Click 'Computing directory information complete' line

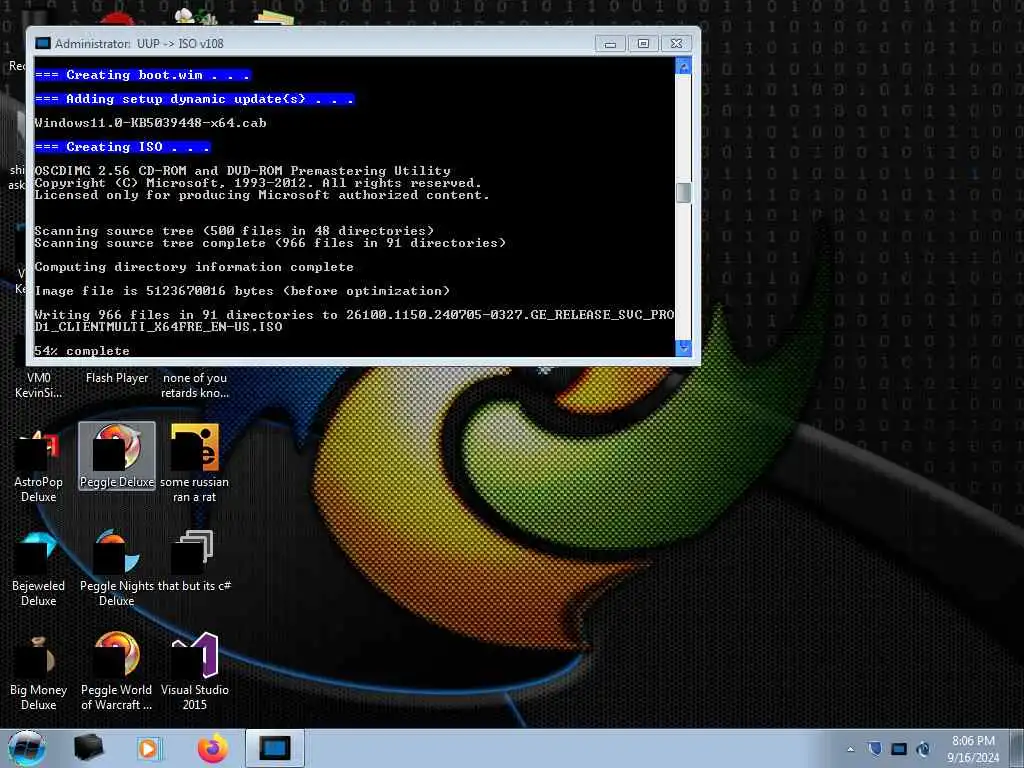point(194,266)
